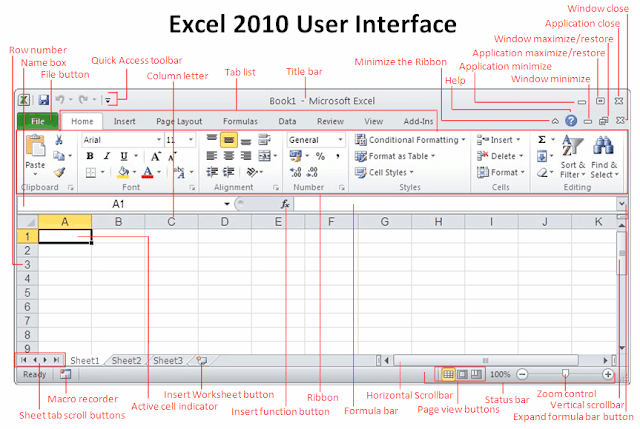
Task: Click the Decrease Indent icon
Action: point(212,172)
